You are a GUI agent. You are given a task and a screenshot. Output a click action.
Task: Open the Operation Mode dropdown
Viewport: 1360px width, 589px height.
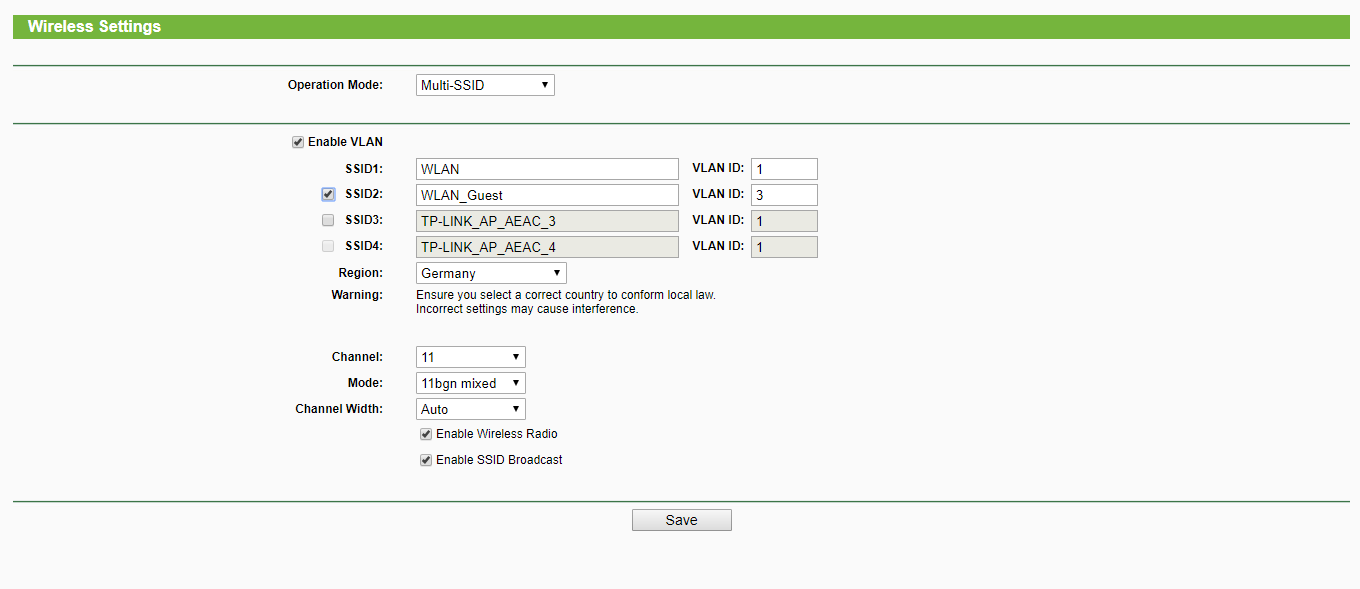coord(485,85)
